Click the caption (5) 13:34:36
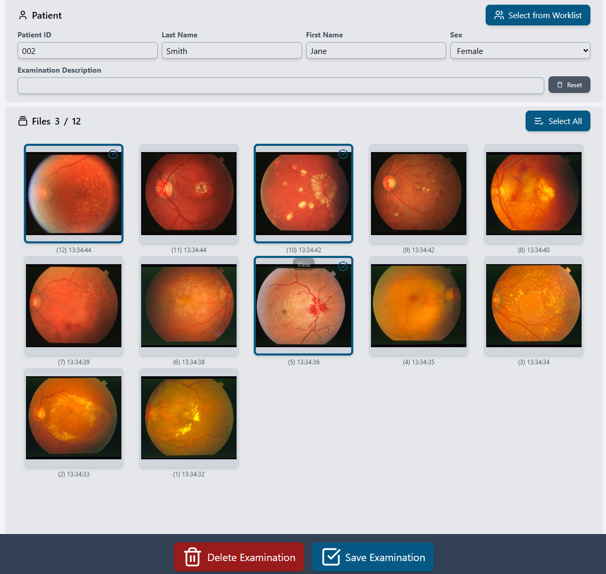 (303, 362)
